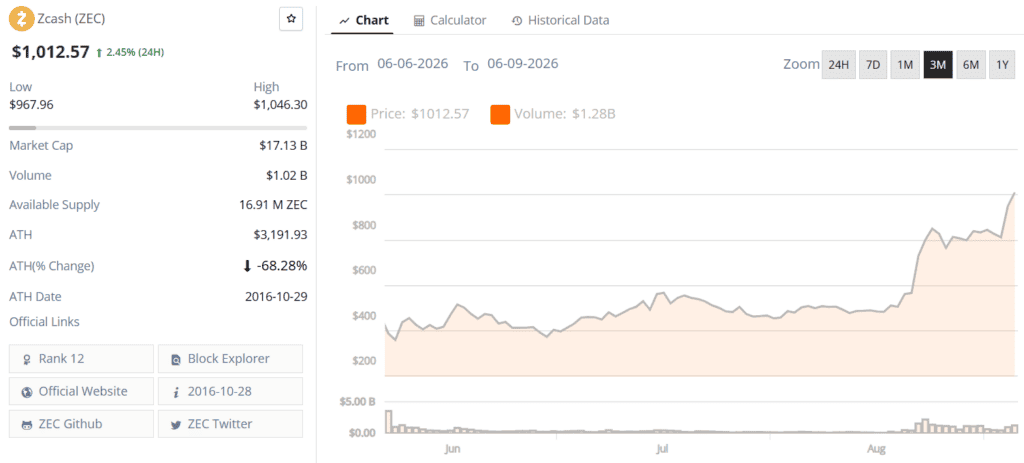The image size is (1024, 463).
Task: Click the To date field 06-09-2026
Action: click(522, 64)
